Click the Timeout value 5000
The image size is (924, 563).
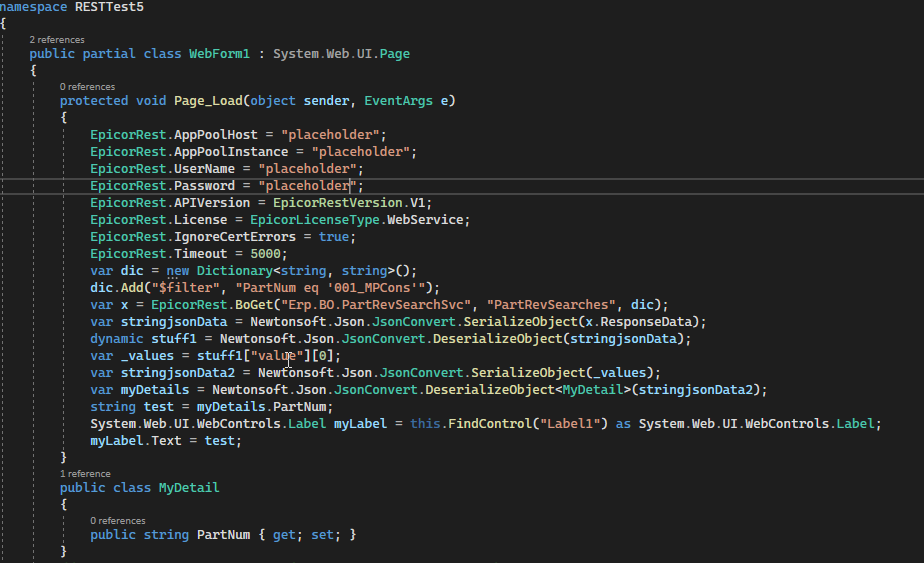pos(265,254)
